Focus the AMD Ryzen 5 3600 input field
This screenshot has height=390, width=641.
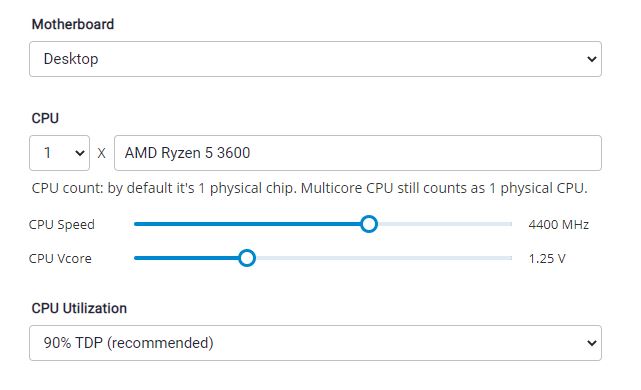coord(358,153)
